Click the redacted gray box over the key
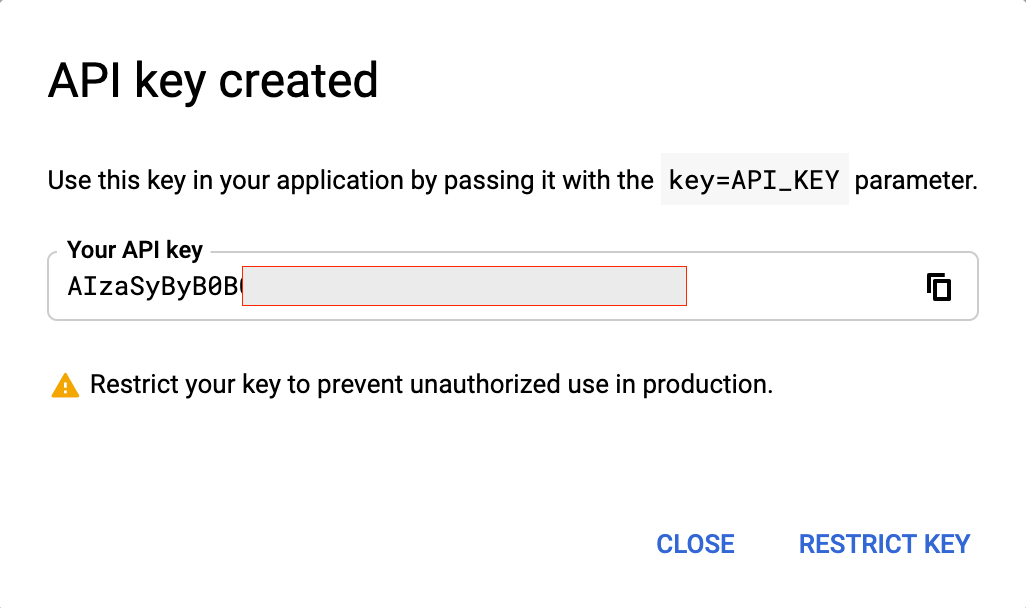This screenshot has width=1026, height=608. point(465,286)
